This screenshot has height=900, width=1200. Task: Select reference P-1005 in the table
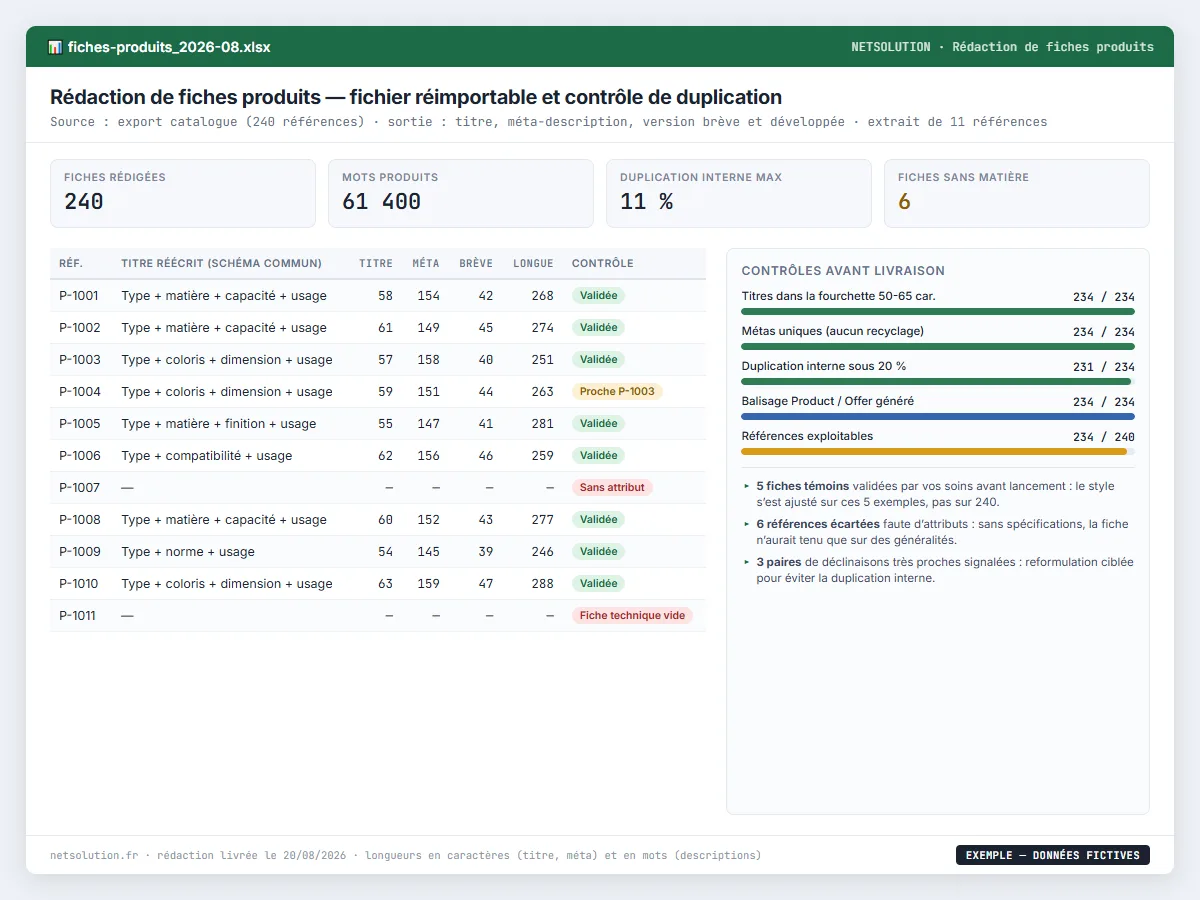click(x=80, y=424)
